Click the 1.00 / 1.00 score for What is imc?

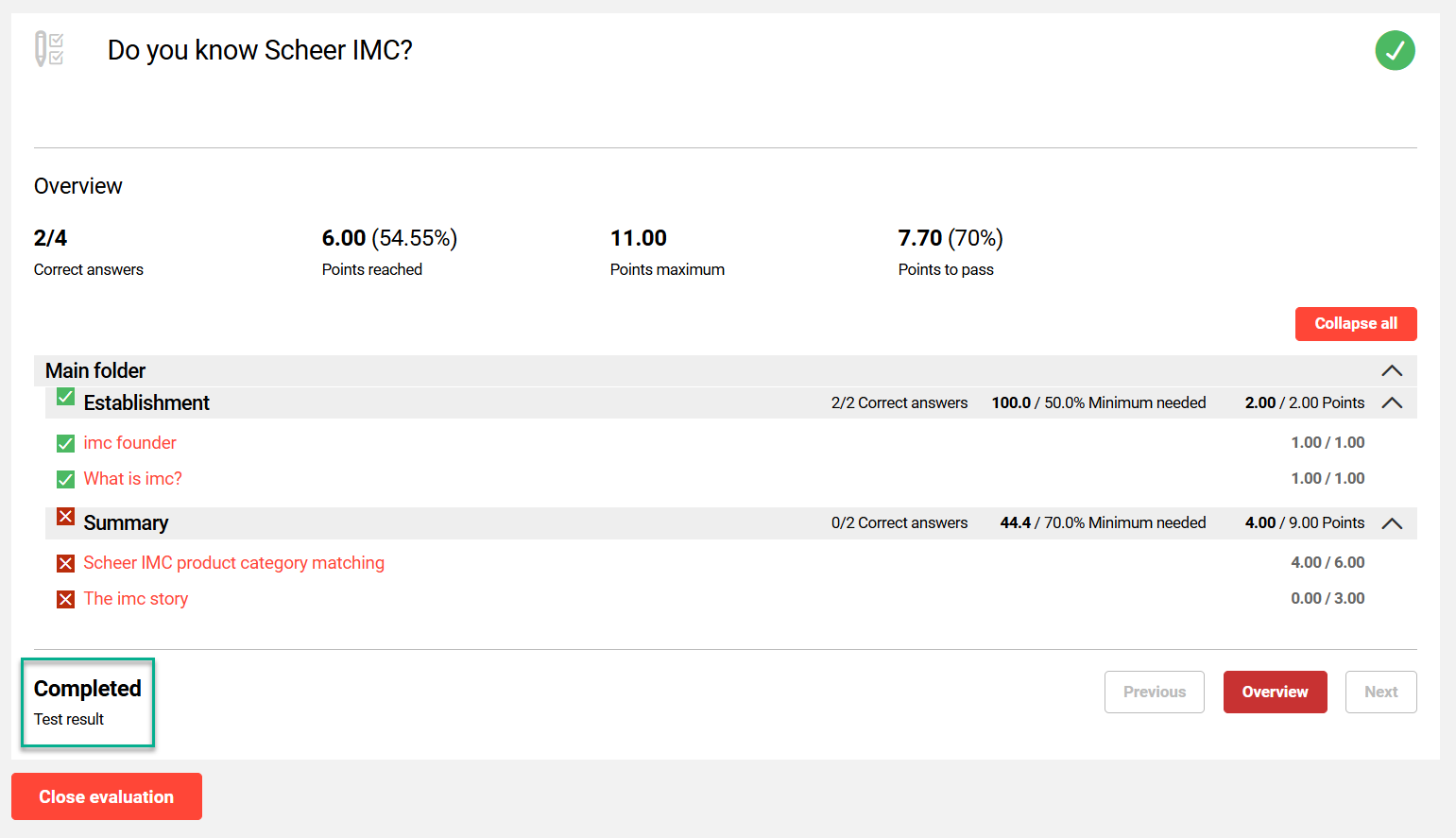click(1328, 479)
